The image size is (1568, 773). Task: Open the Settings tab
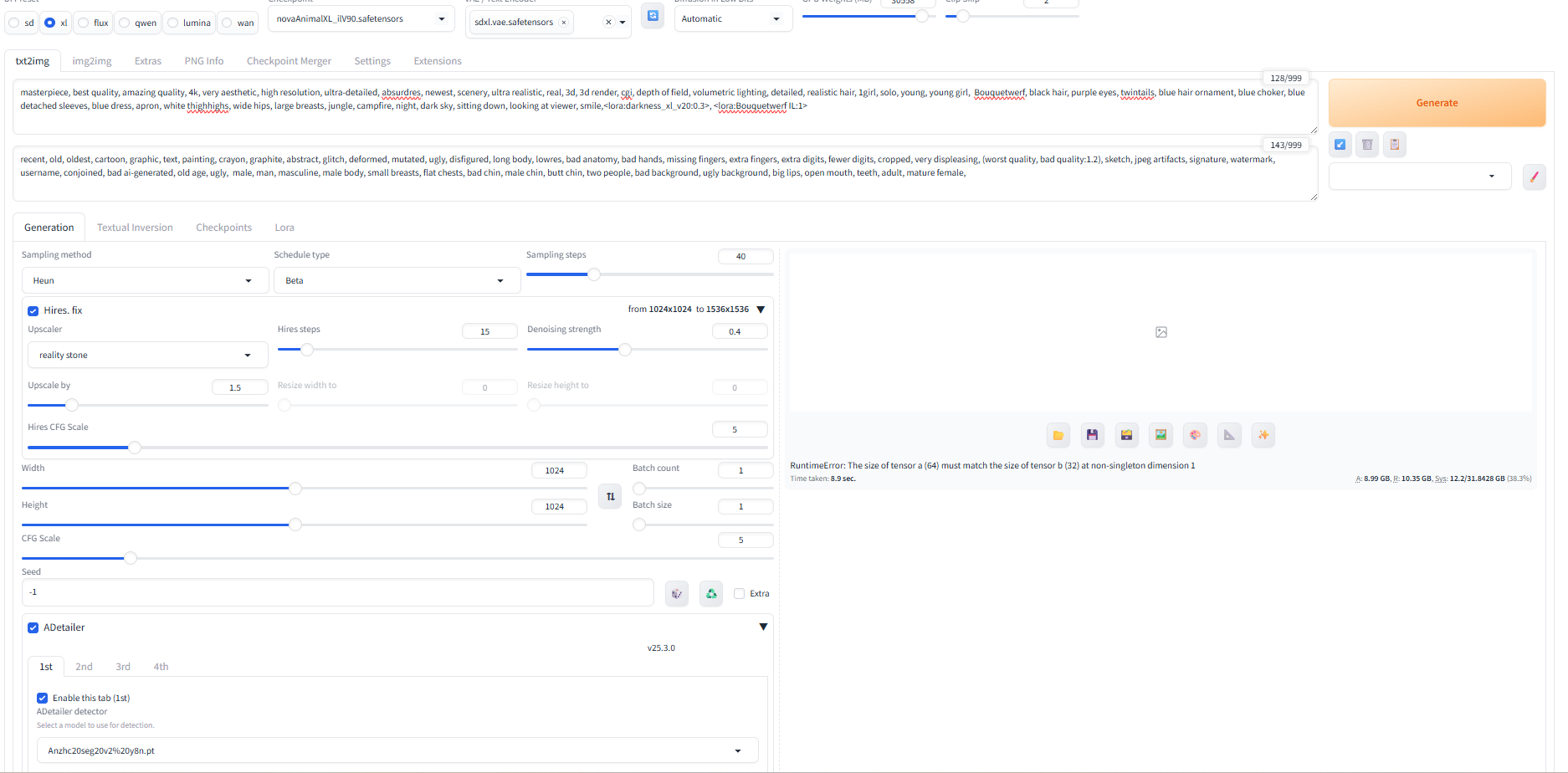point(372,61)
